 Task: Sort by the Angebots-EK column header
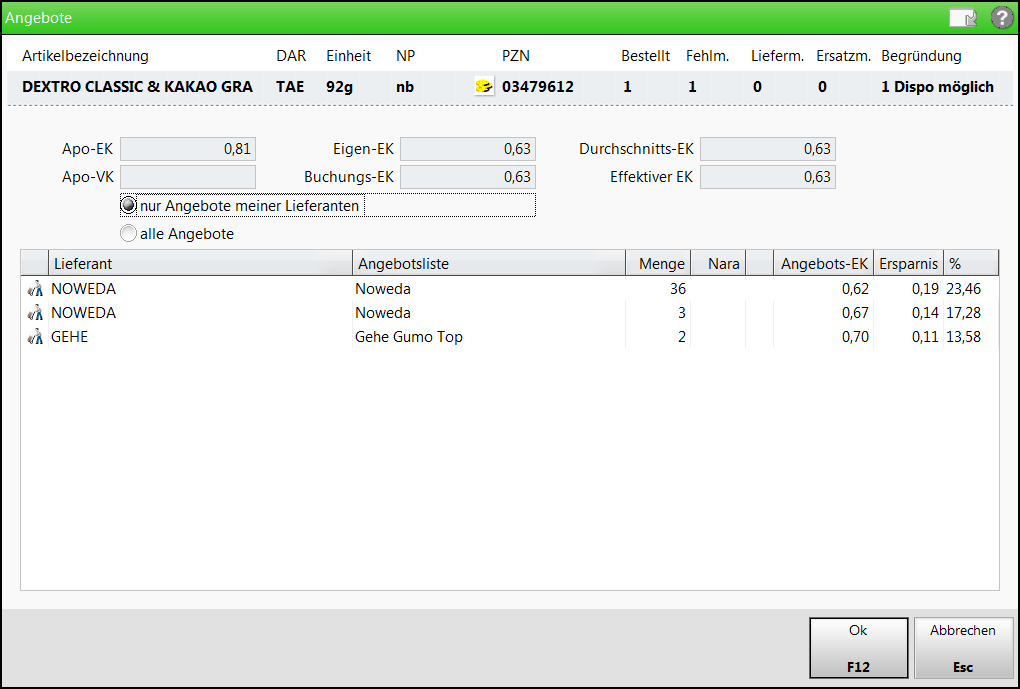[x=824, y=263]
